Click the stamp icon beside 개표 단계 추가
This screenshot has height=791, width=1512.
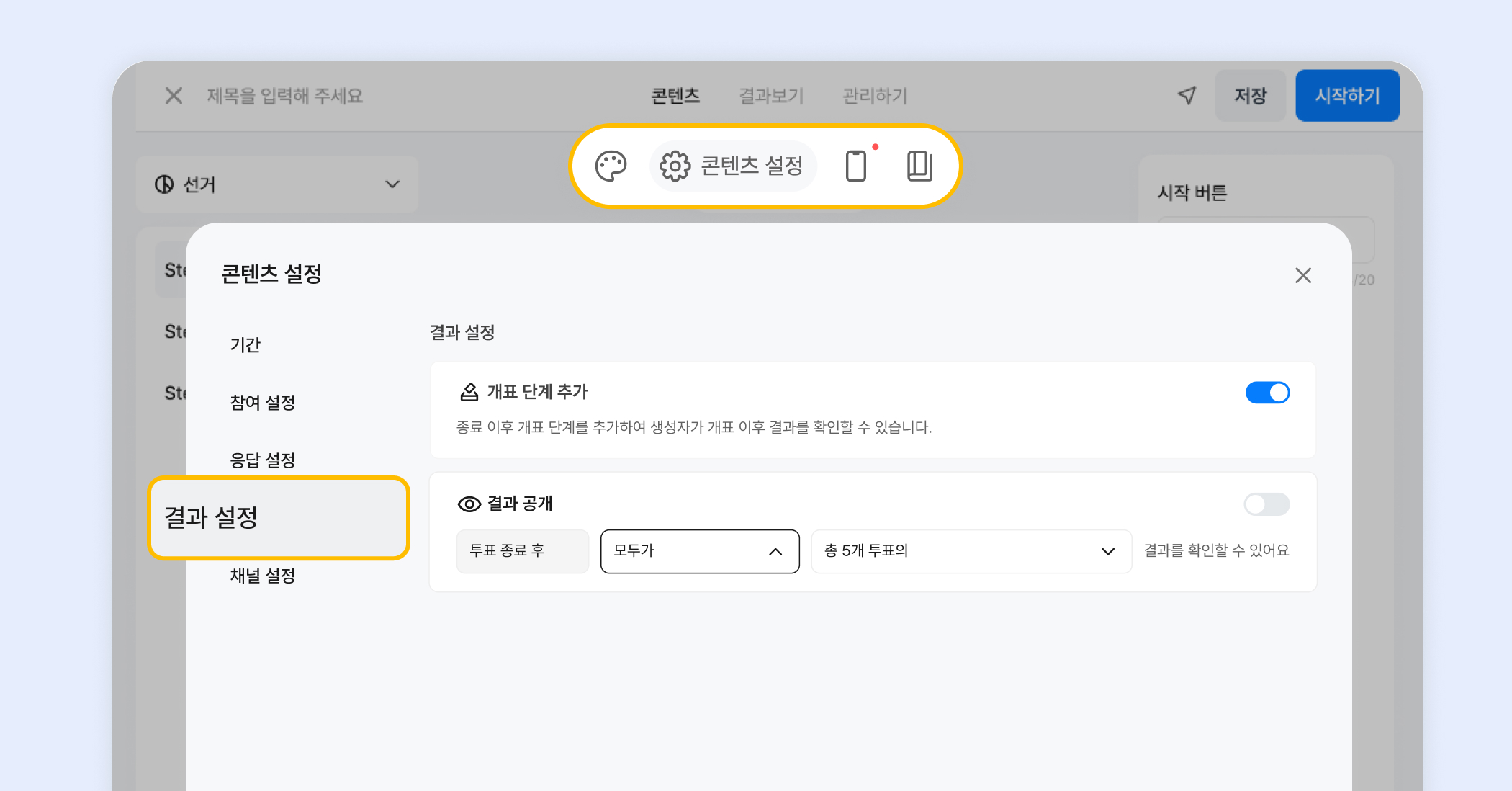point(469,392)
